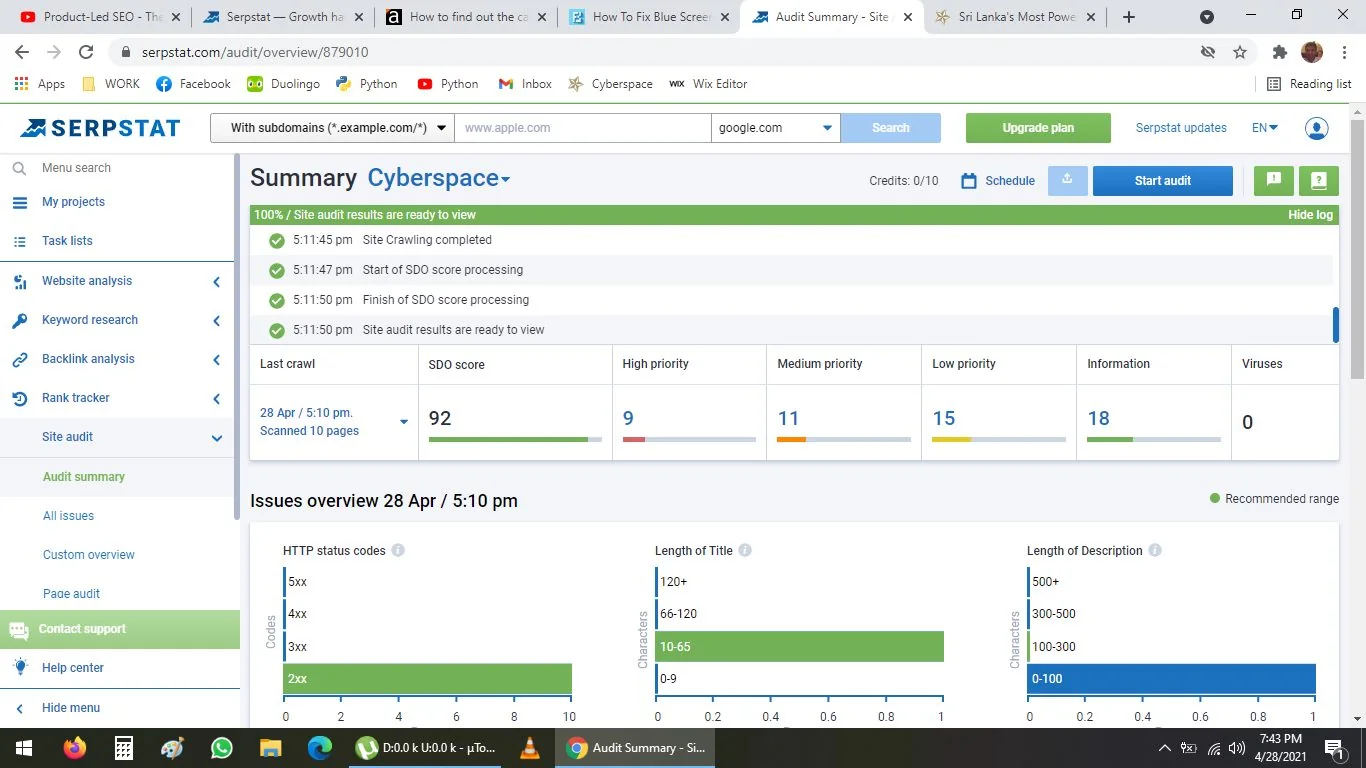The height and width of the screenshot is (768, 1366).
Task: Open the Cyberspace project dropdown
Action: click(439, 179)
